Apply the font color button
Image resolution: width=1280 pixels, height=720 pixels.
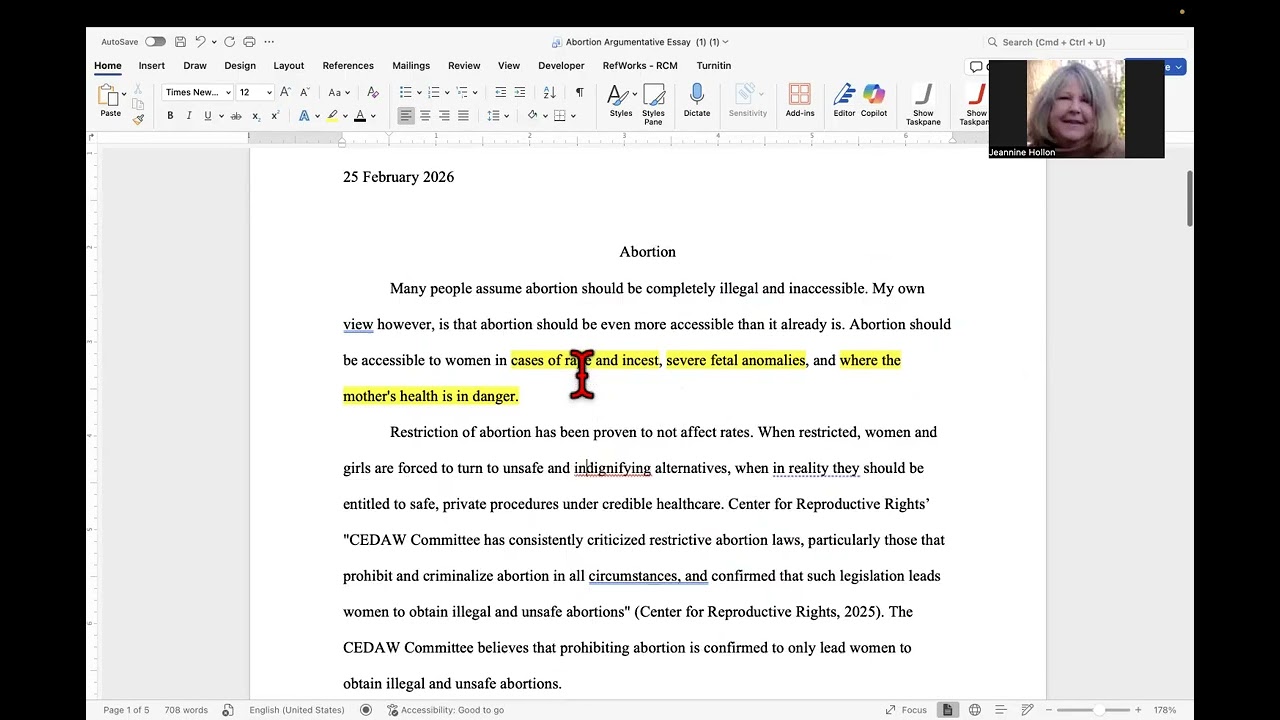(x=360, y=116)
